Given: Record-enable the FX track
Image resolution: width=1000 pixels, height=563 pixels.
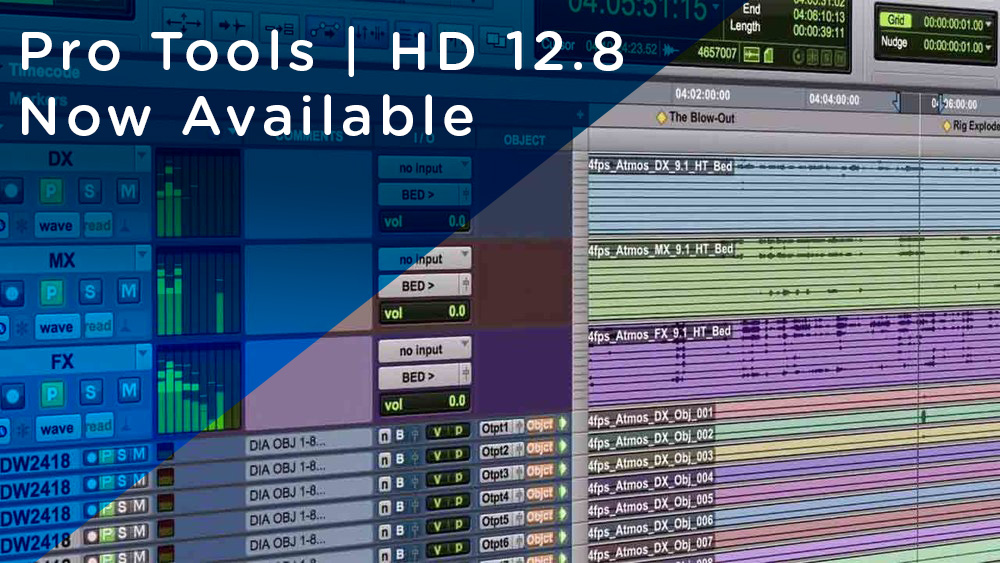Looking at the screenshot, I should 13,395.
